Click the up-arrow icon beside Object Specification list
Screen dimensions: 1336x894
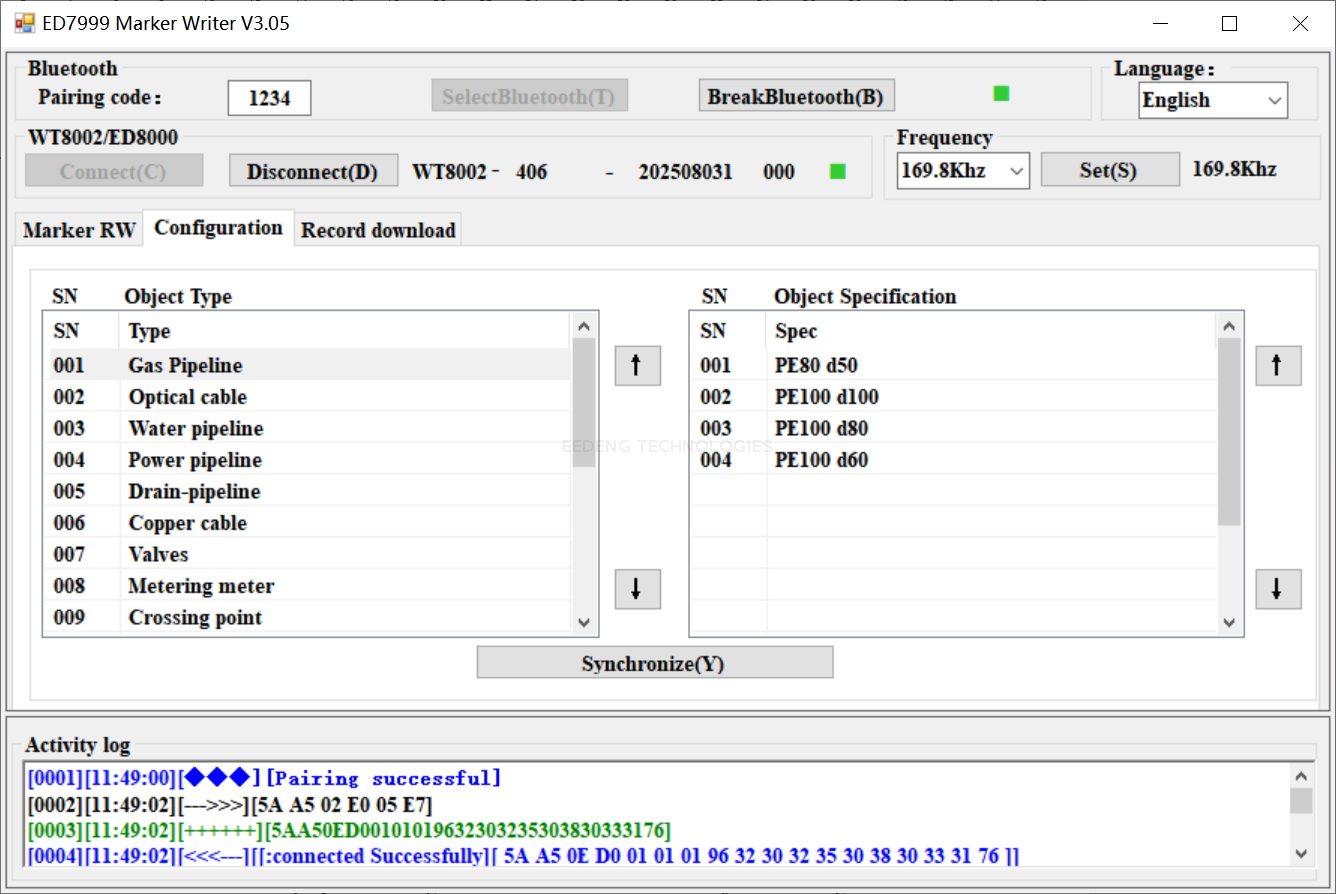[x=1278, y=365]
